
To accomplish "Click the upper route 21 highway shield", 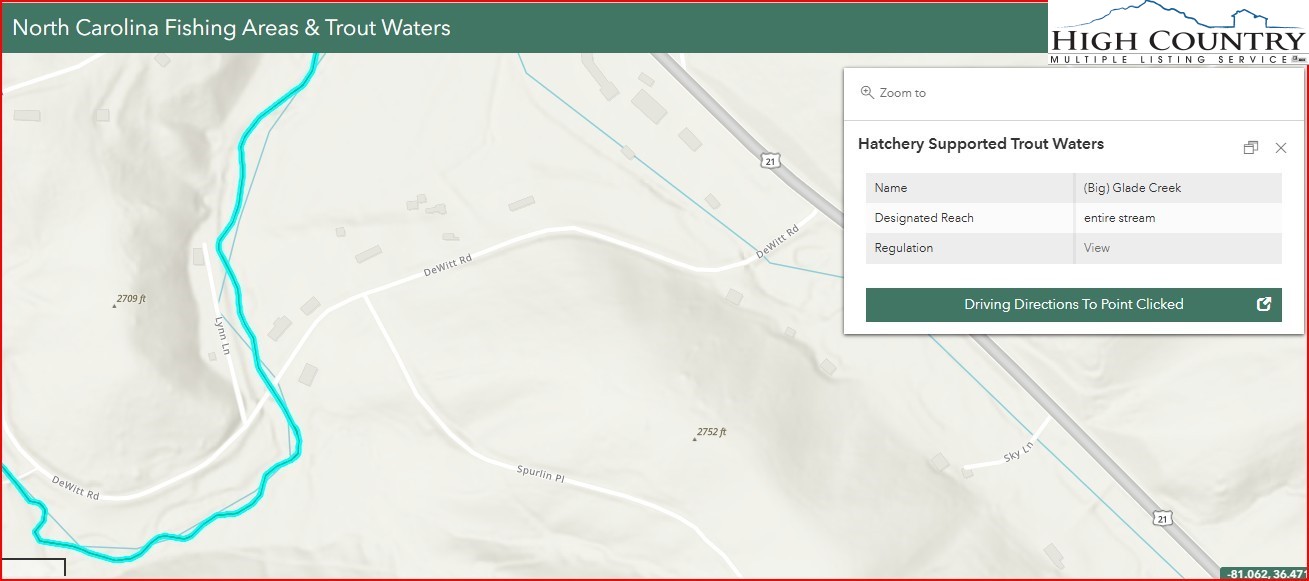I will (768, 160).
